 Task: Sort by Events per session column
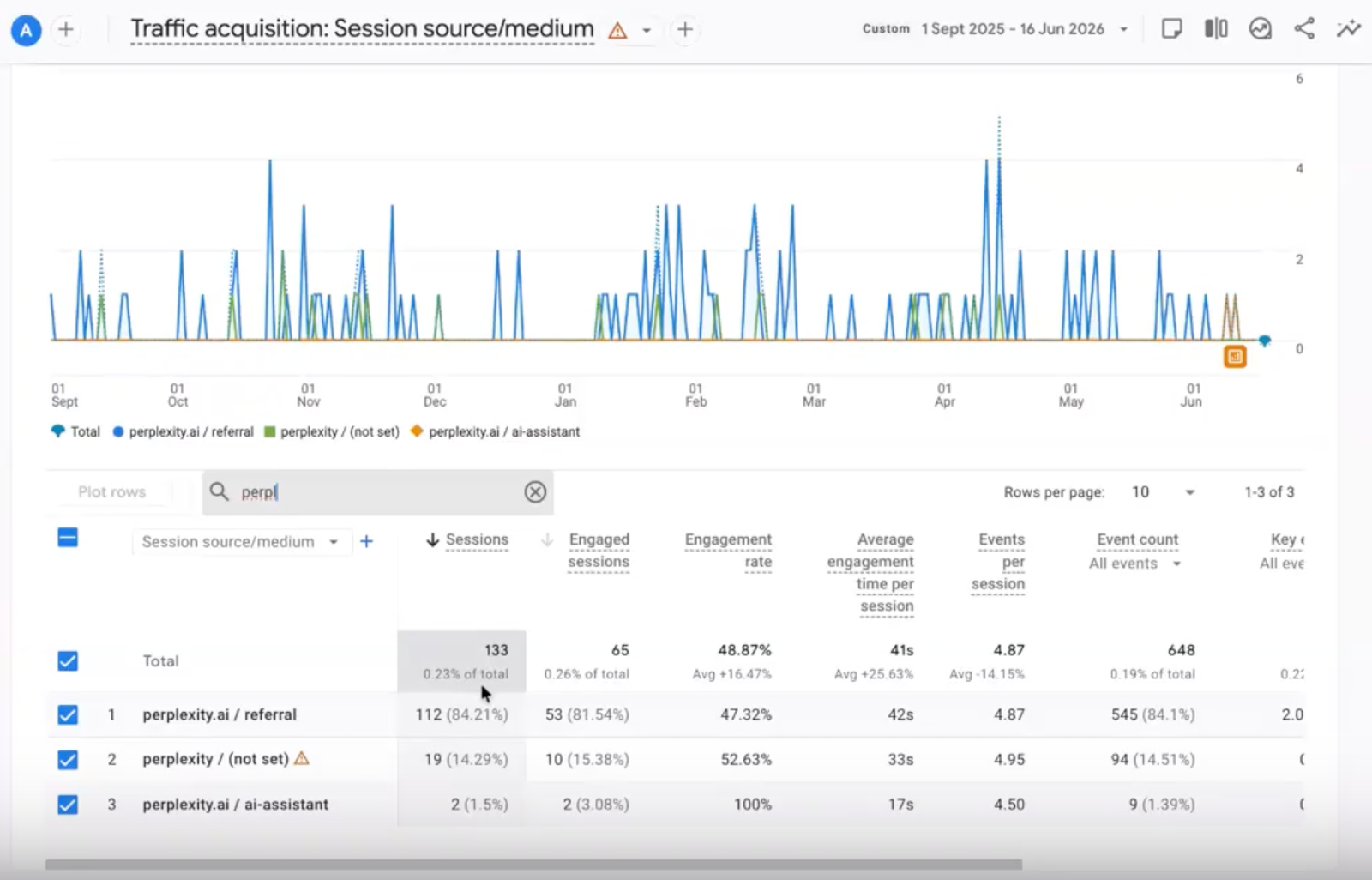pos(998,562)
